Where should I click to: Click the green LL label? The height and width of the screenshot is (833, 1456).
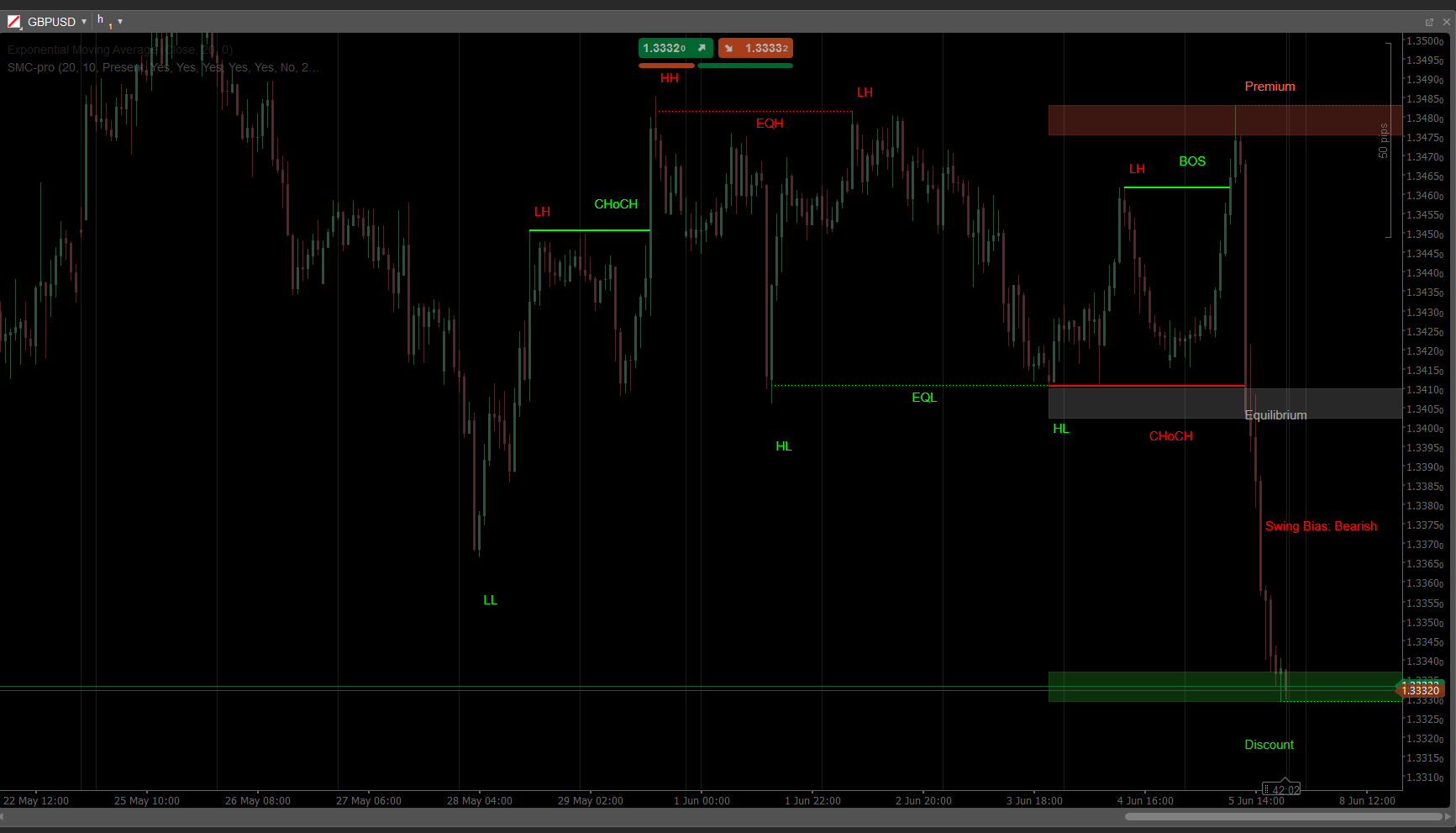click(491, 600)
